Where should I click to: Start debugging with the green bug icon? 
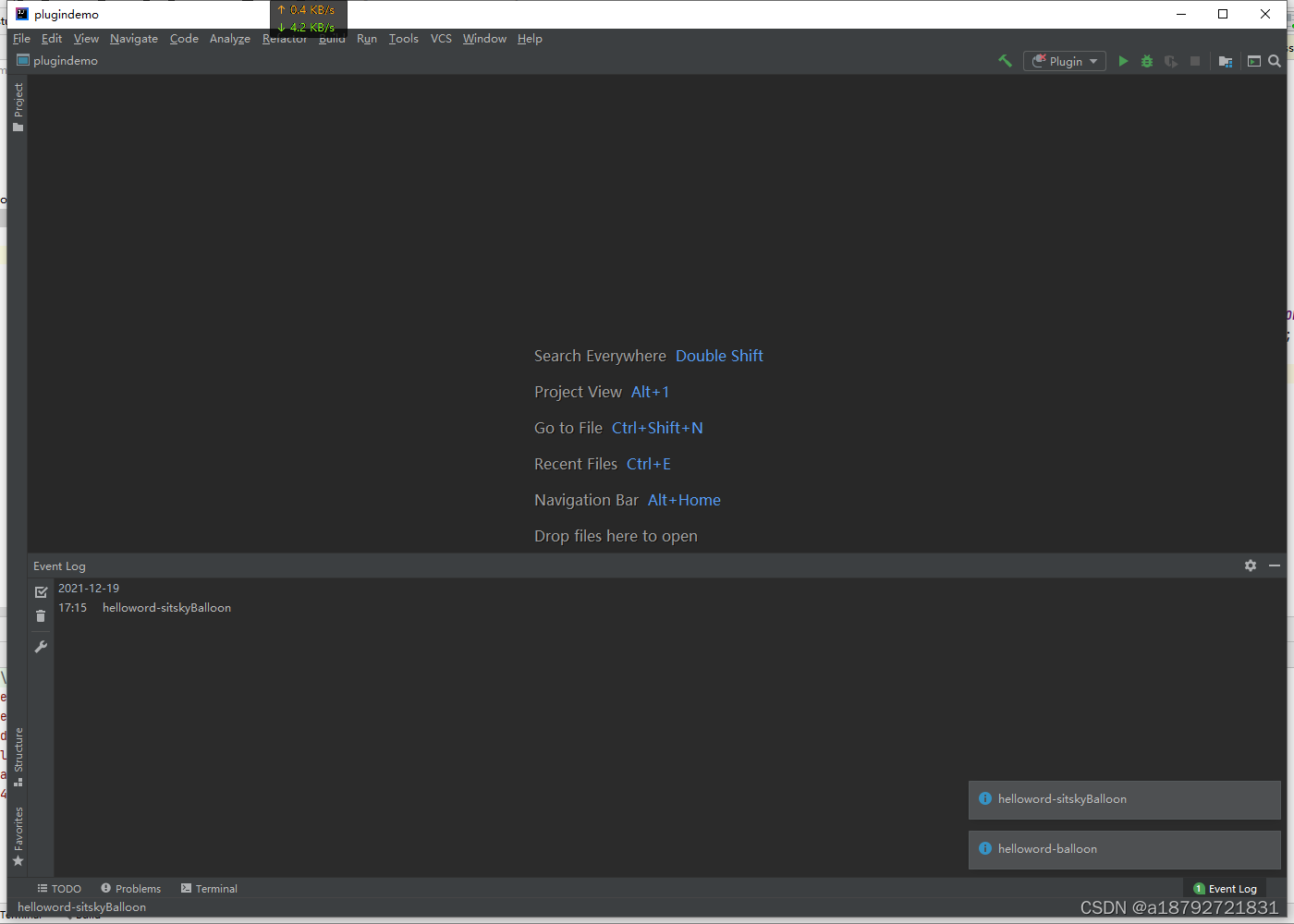pos(1147,61)
